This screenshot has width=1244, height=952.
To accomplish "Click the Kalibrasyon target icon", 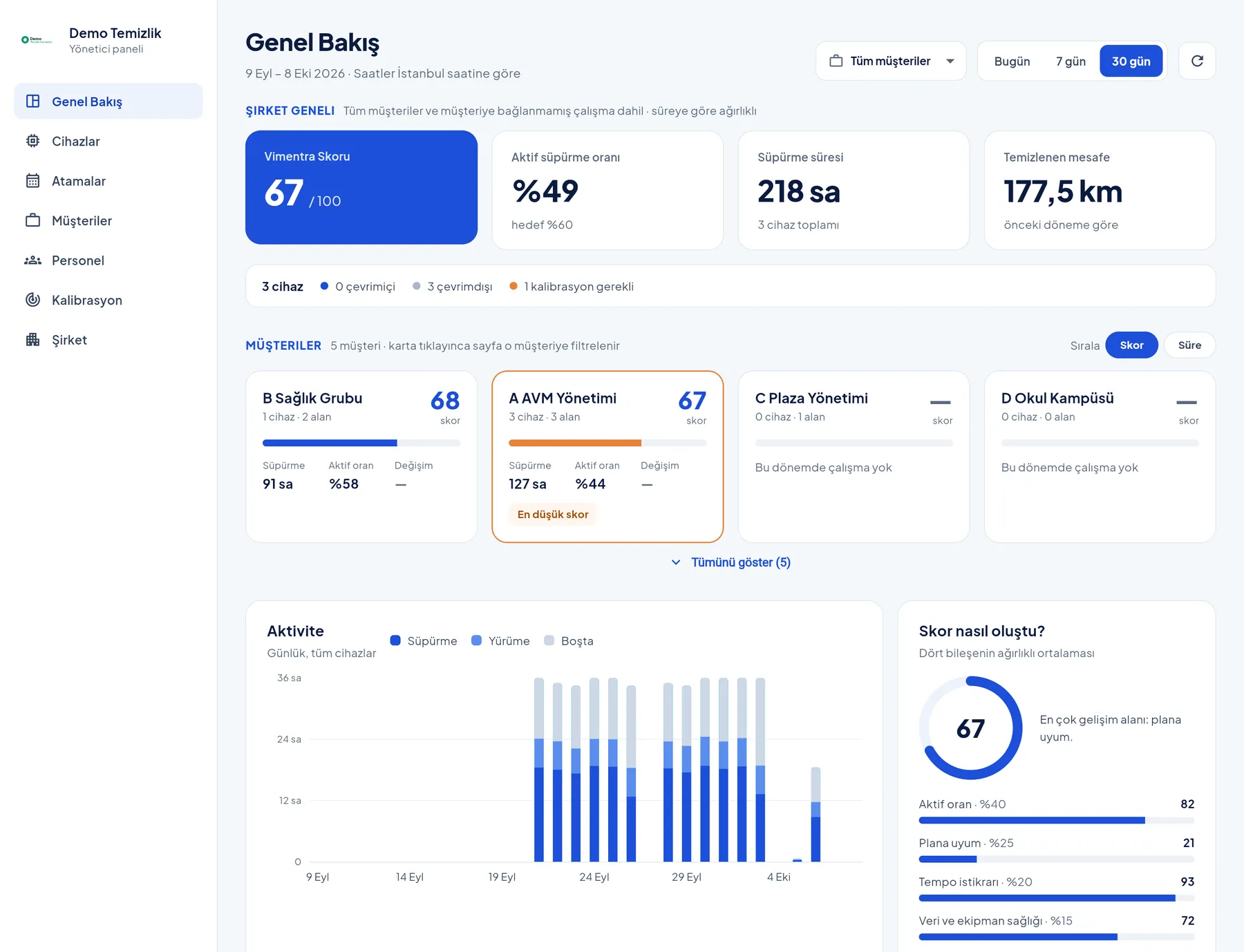I will [32, 300].
